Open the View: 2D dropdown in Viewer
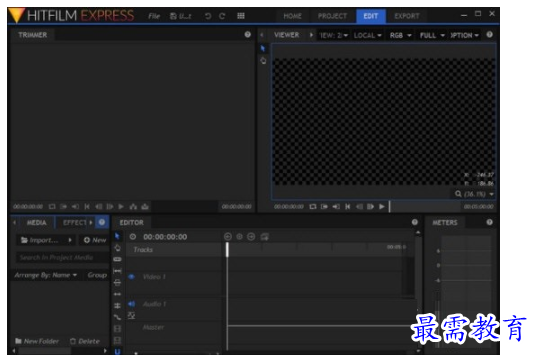Screen dimensions: 535x360 click(x=334, y=35)
